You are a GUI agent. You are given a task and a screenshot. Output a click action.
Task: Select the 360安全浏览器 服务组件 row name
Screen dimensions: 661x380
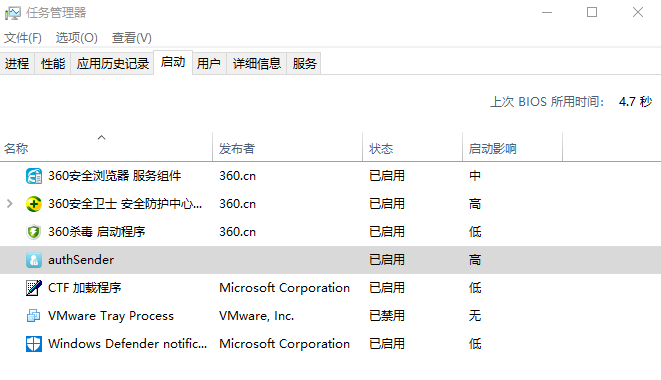[115, 176]
